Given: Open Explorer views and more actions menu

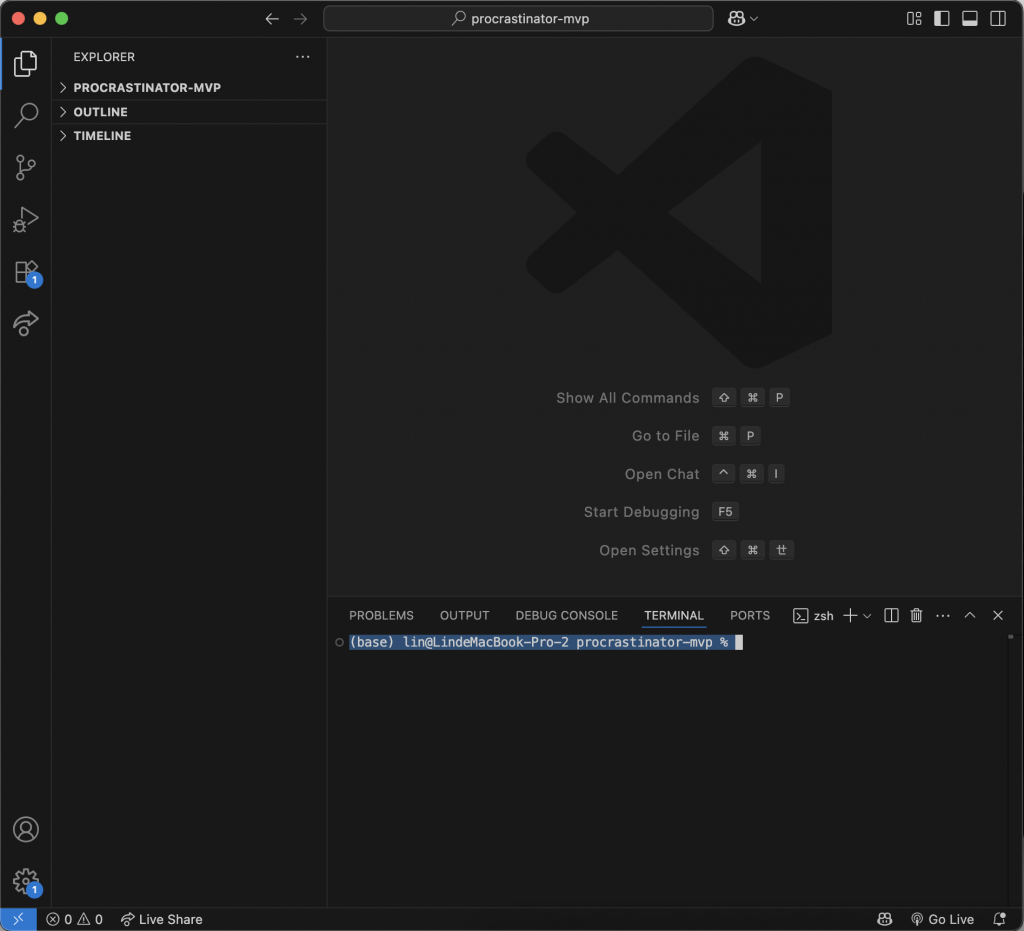Looking at the screenshot, I should tap(302, 57).
